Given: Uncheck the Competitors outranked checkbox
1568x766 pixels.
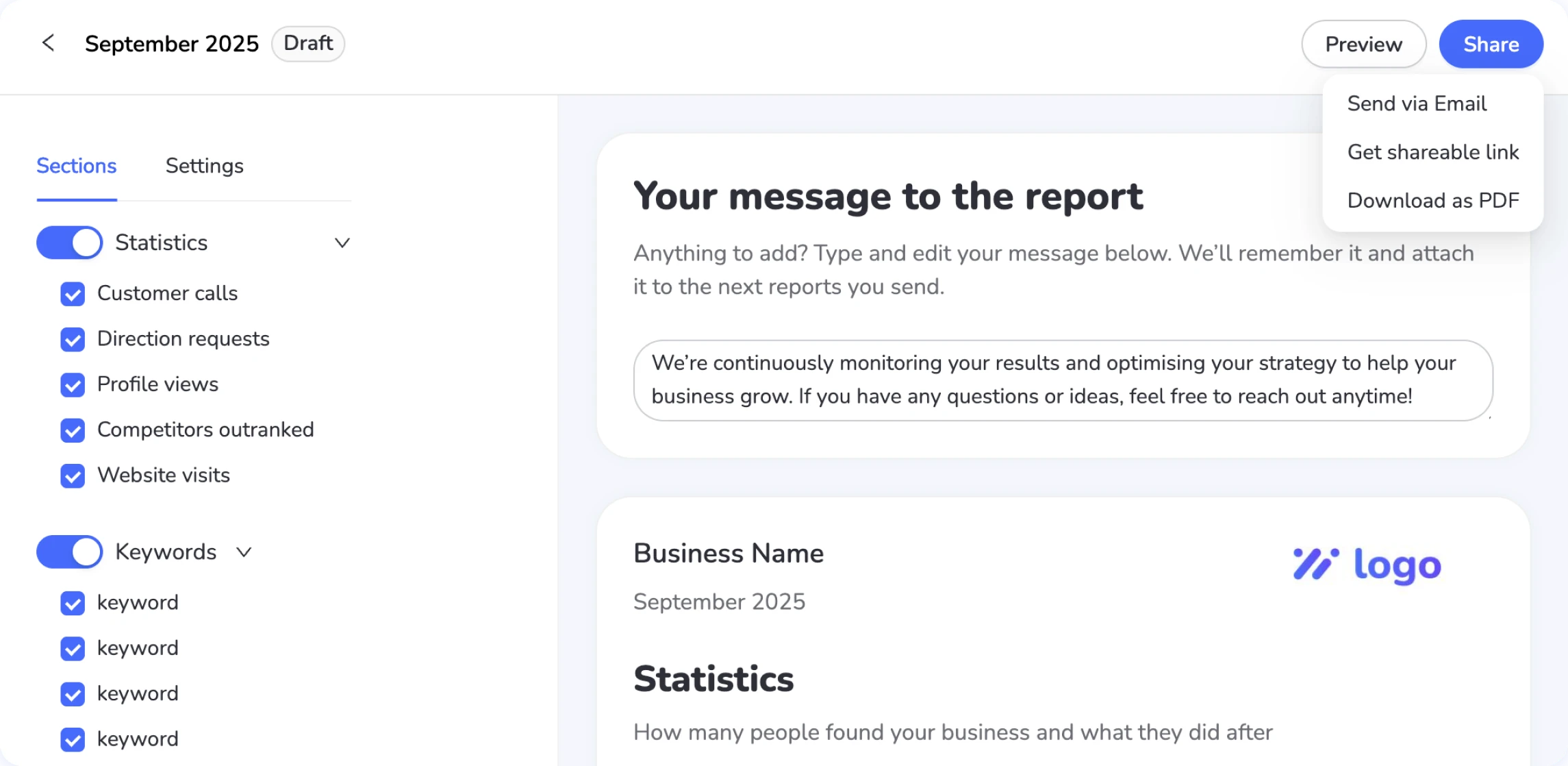Looking at the screenshot, I should tap(73, 430).
